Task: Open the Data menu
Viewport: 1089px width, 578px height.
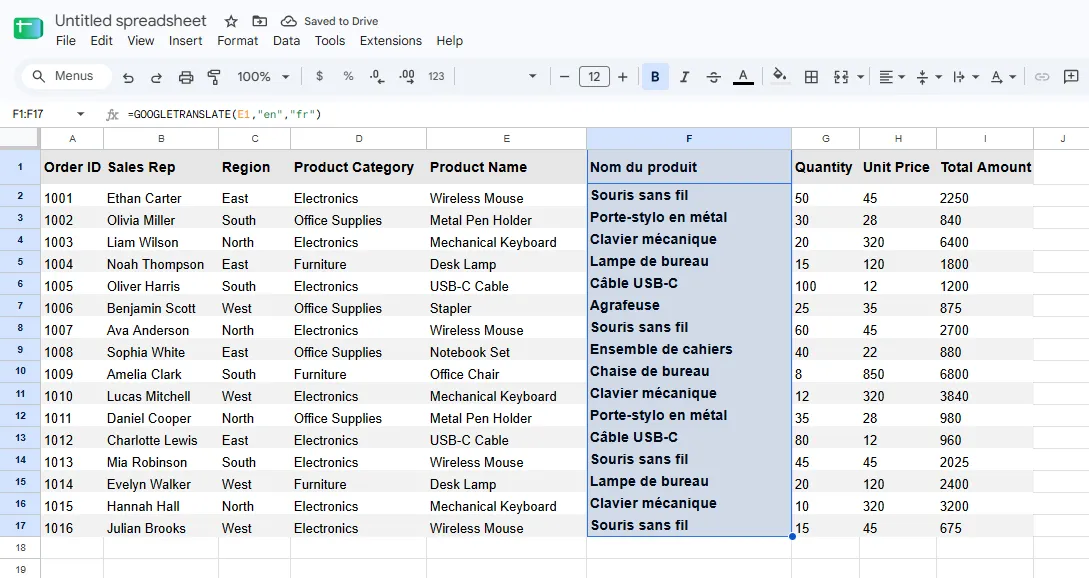Action: click(286, 41)
